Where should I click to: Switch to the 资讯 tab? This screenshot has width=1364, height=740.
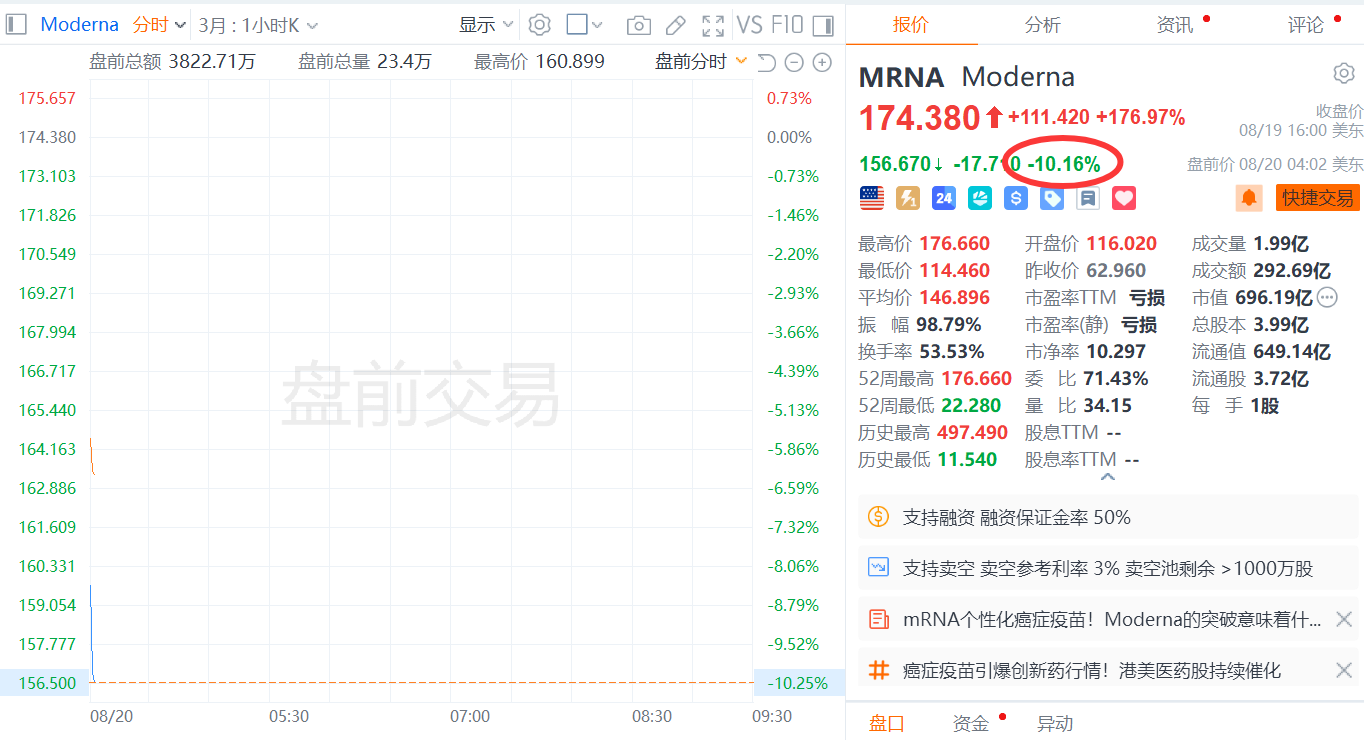[1175, 25]
